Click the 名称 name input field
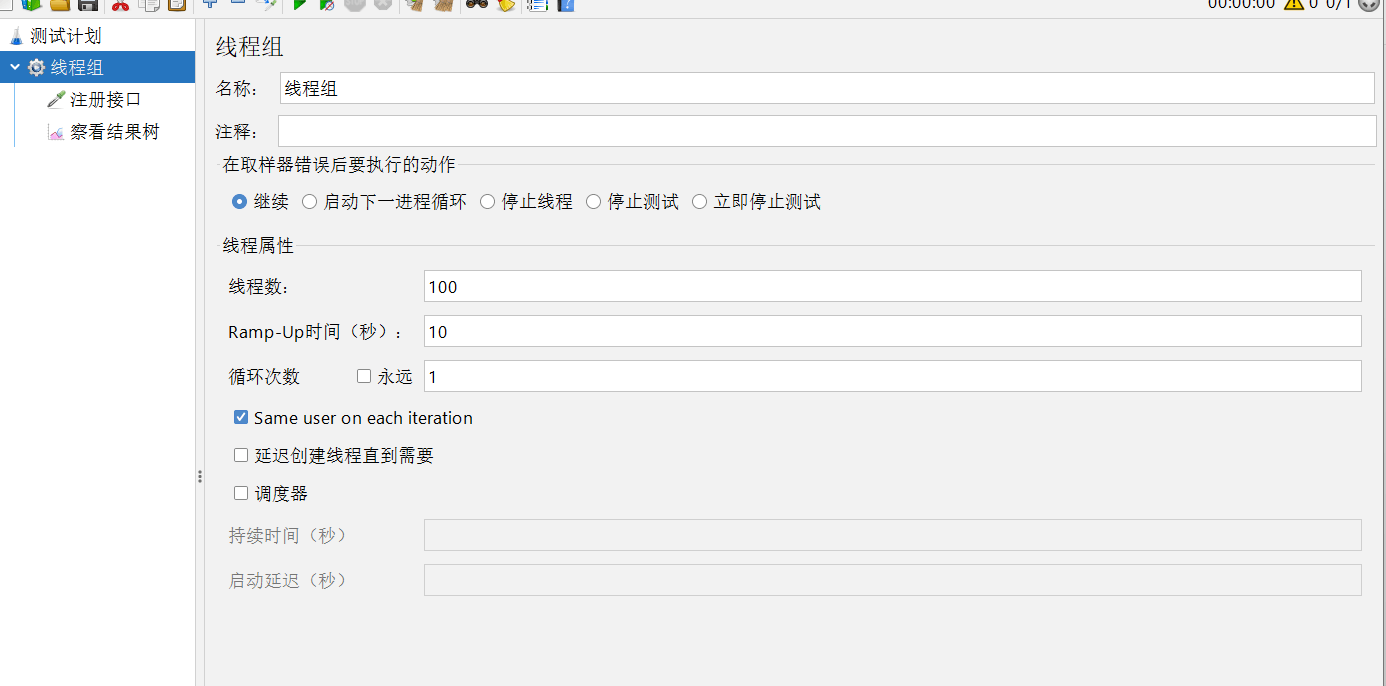The height and width of the screenshot is (686, 1386). (827, 88)
